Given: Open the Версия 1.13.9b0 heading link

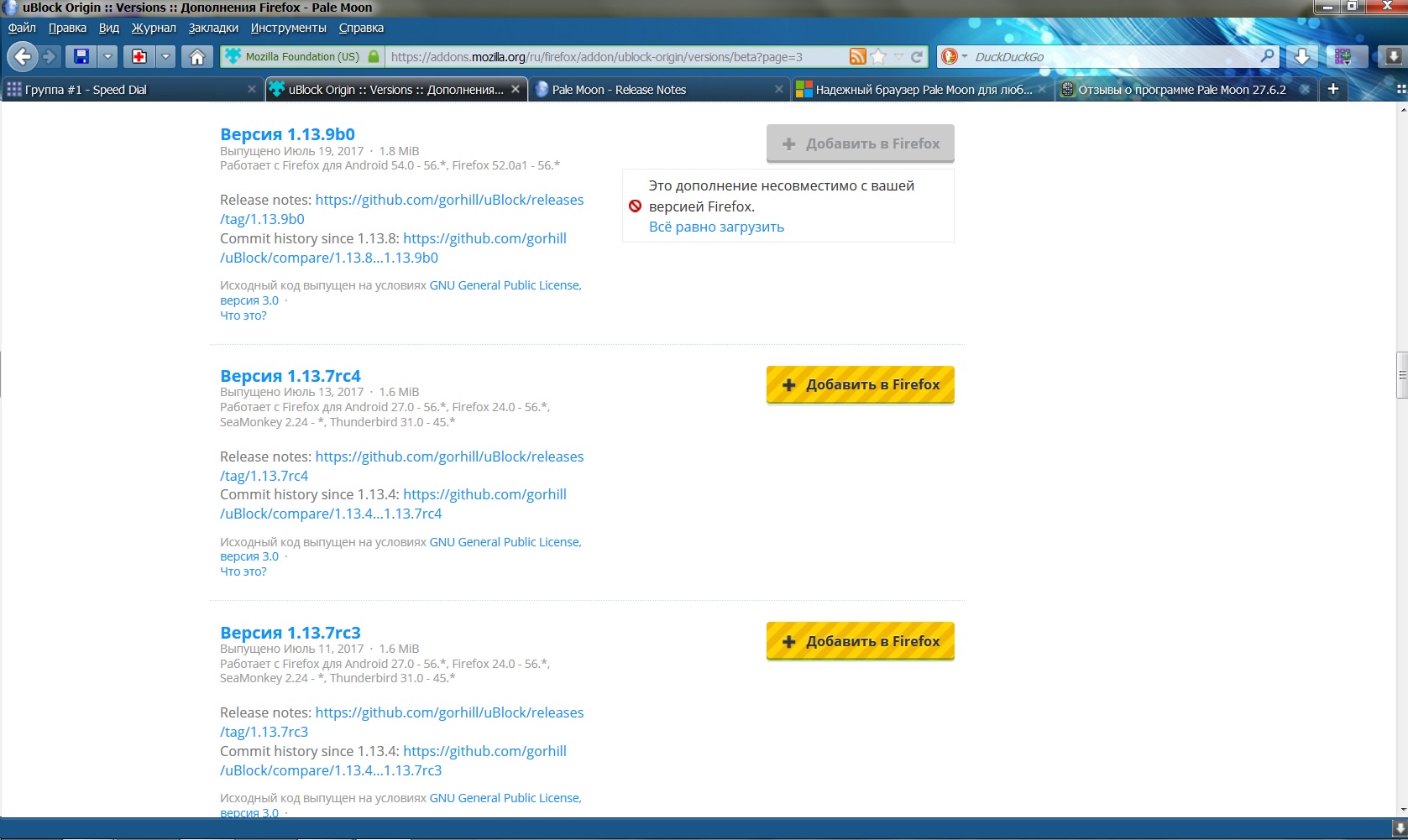Looking at the screenshot, I should (287, 134).
